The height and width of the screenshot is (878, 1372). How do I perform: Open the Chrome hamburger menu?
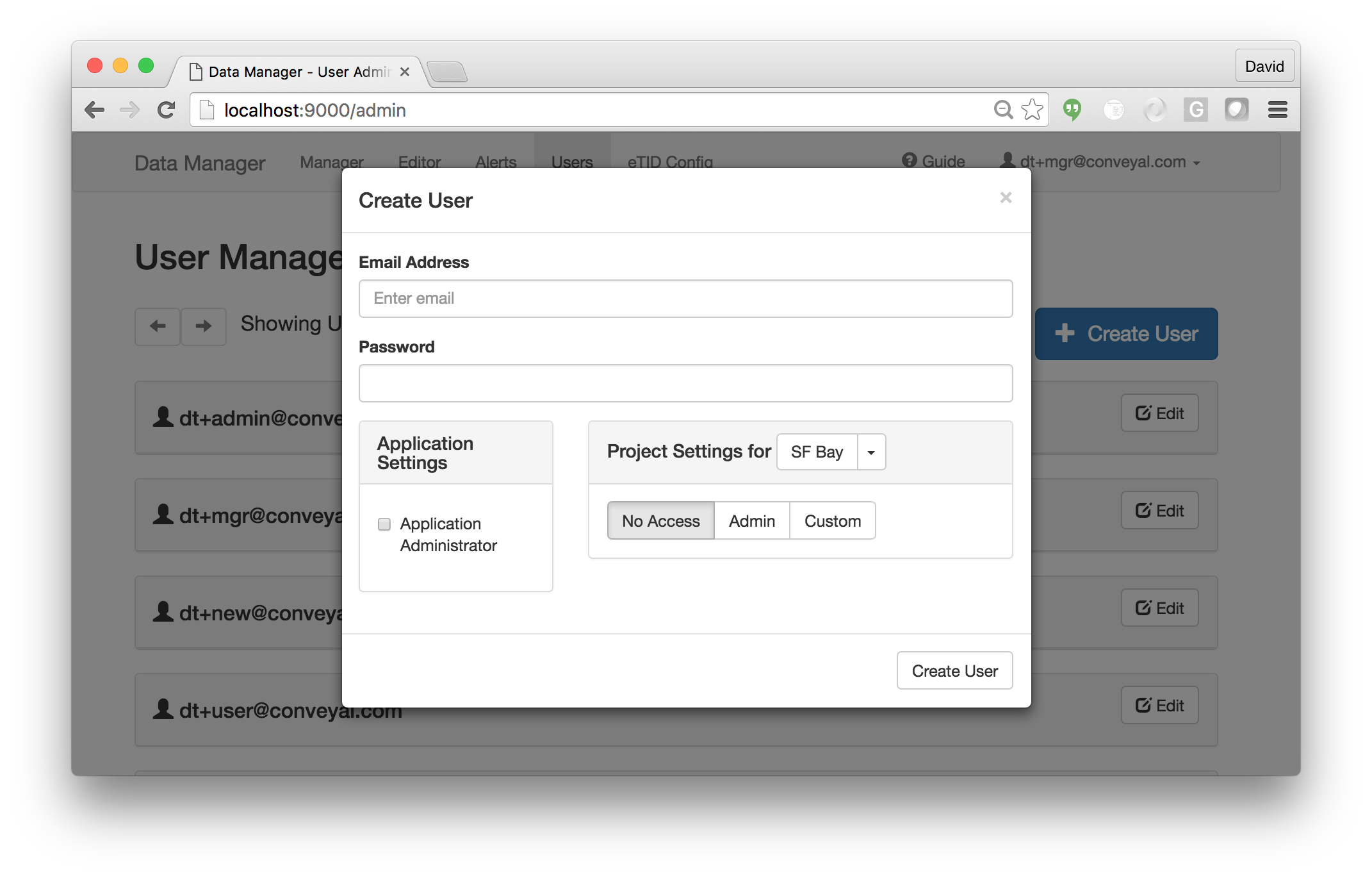(x=1278, y=110)
